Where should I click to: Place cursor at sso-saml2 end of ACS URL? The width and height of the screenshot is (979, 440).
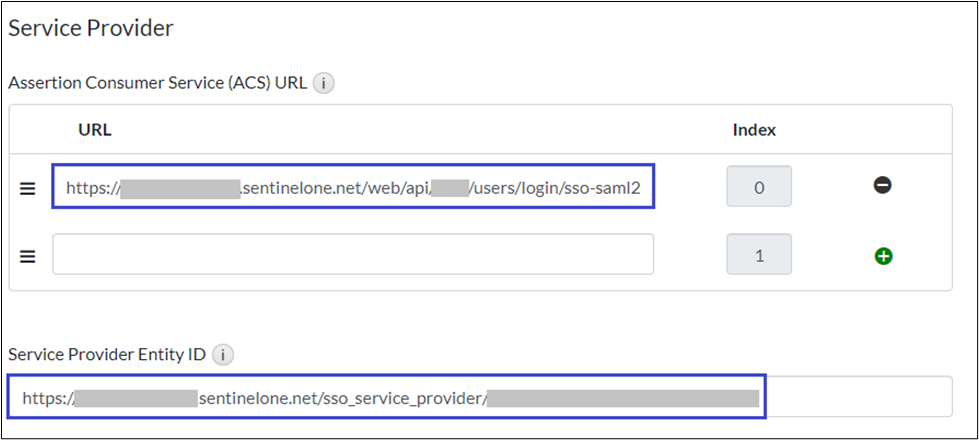[x=639, y=187]
